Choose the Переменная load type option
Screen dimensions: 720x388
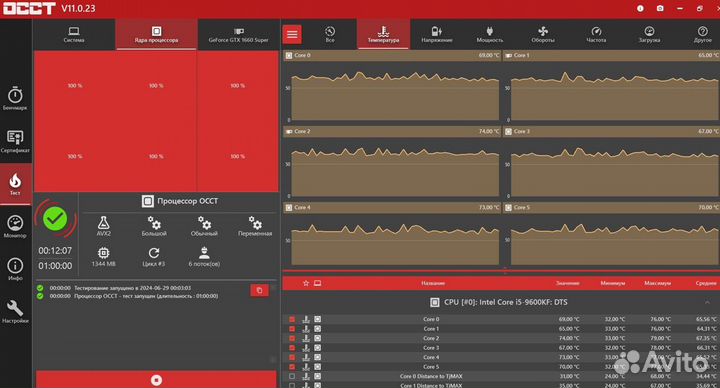pyautogui.click(x=255, y=226)
